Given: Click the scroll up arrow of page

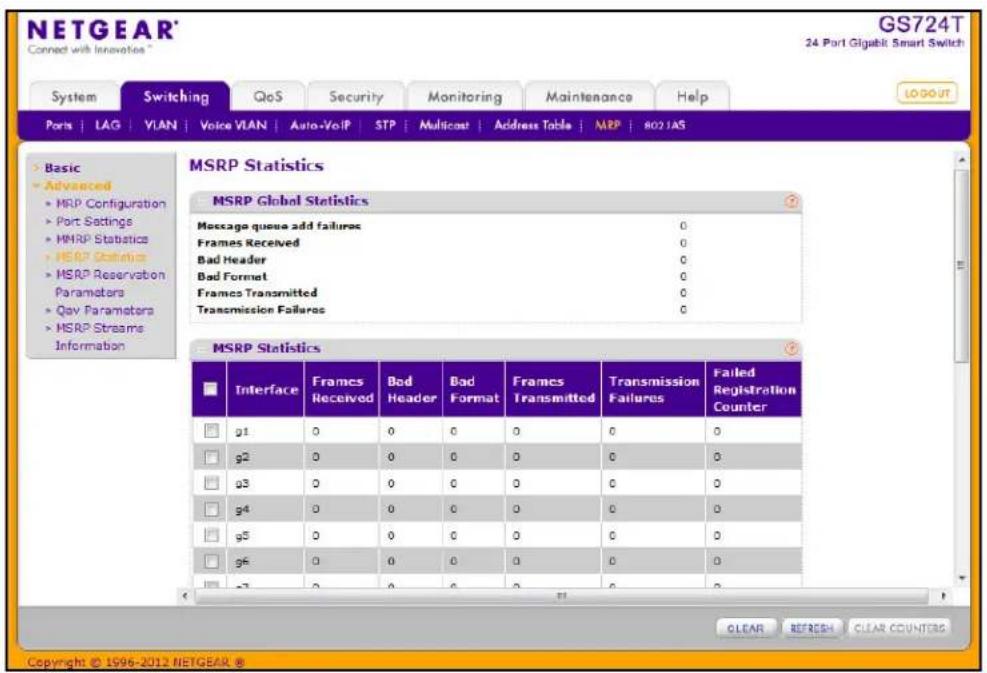Looking at the screenshot, I should point(961,160).
